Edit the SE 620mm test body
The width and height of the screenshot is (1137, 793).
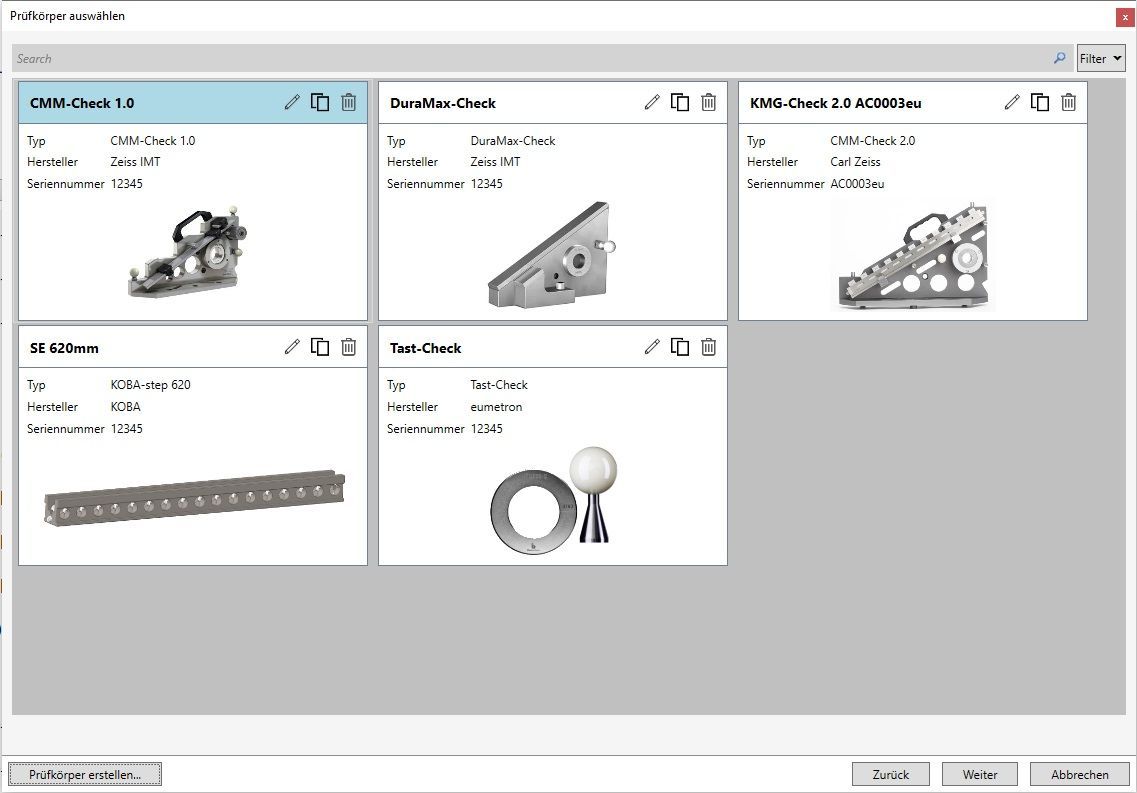click(292, 347)
